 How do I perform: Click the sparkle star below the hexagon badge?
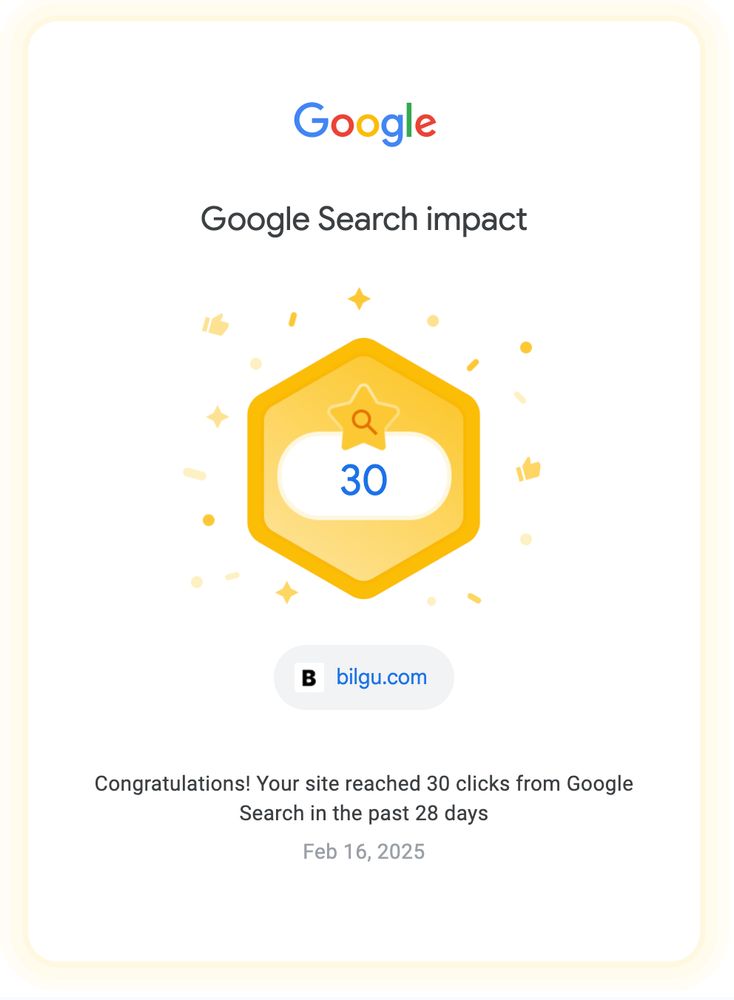click(286, 592)
